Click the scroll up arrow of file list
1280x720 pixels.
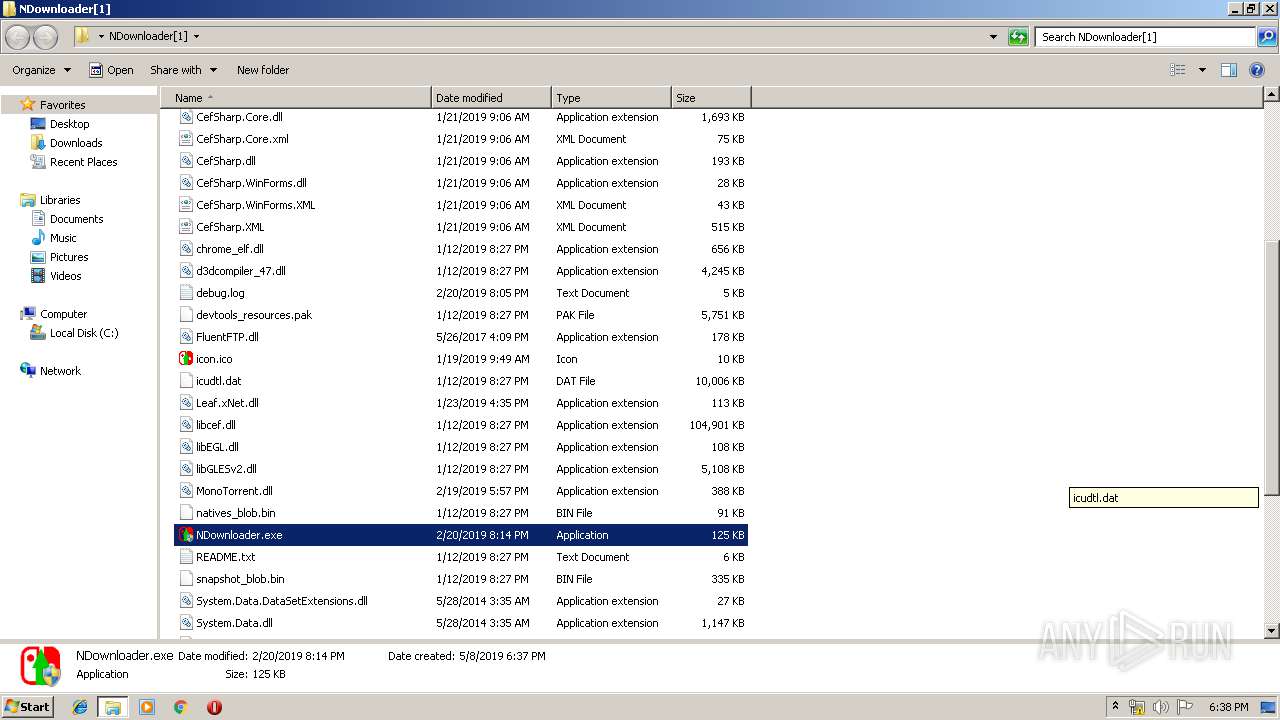(x=1271, y=95)
